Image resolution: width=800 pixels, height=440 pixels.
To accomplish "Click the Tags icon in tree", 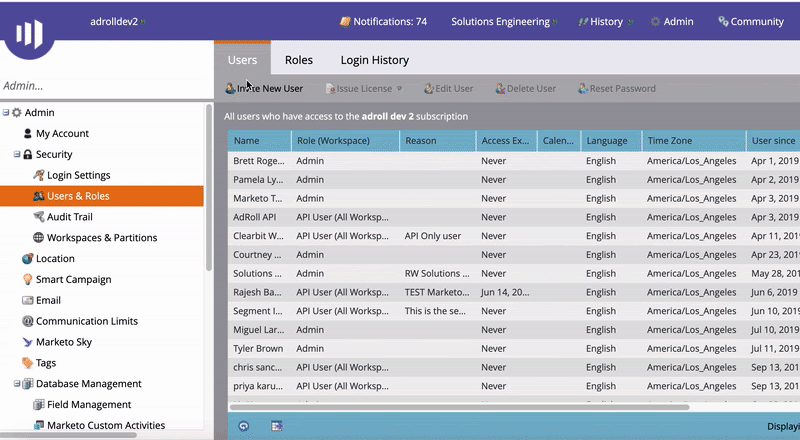I will [27, 363].
